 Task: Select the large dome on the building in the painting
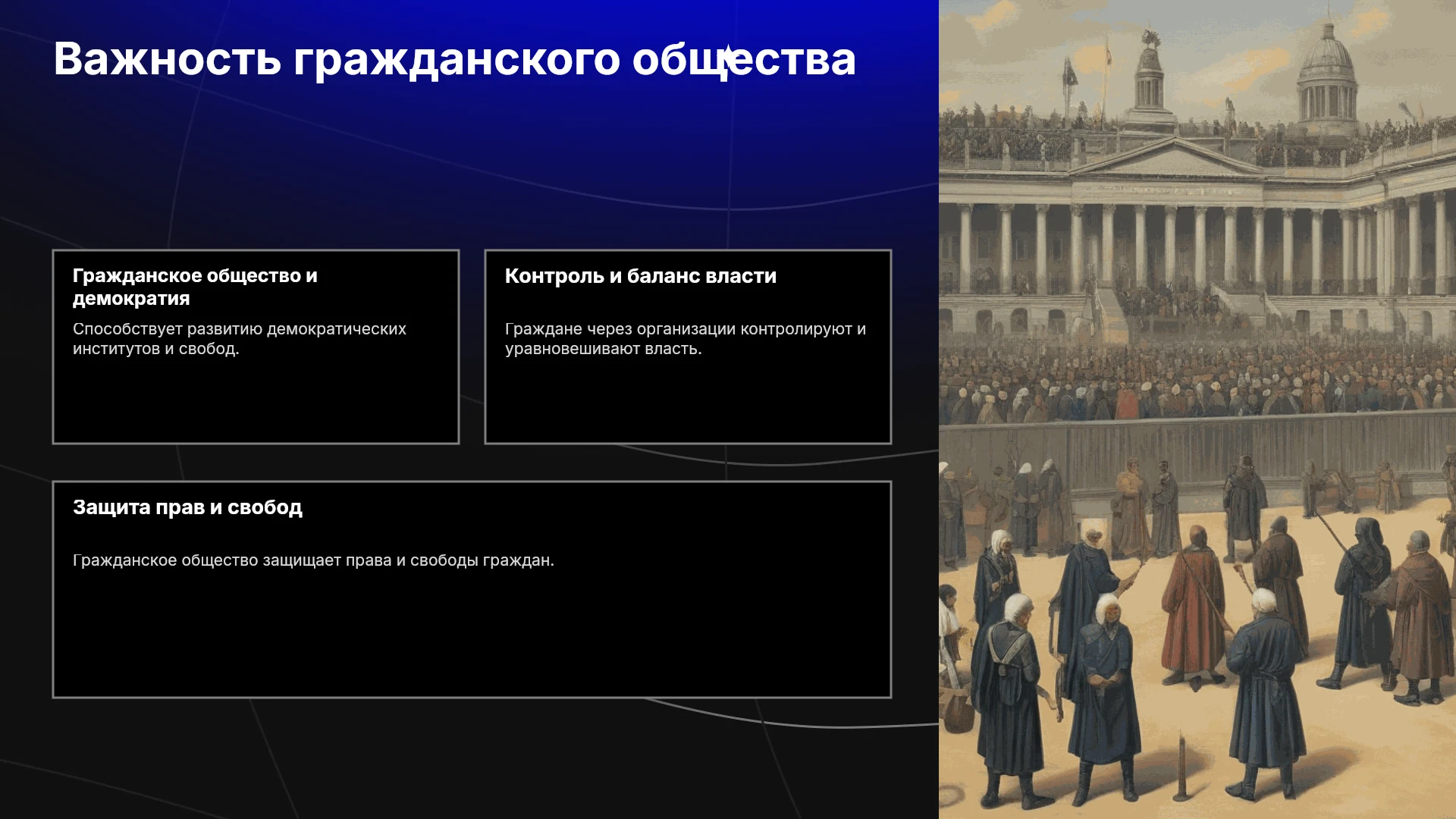tap(1326, 76)
